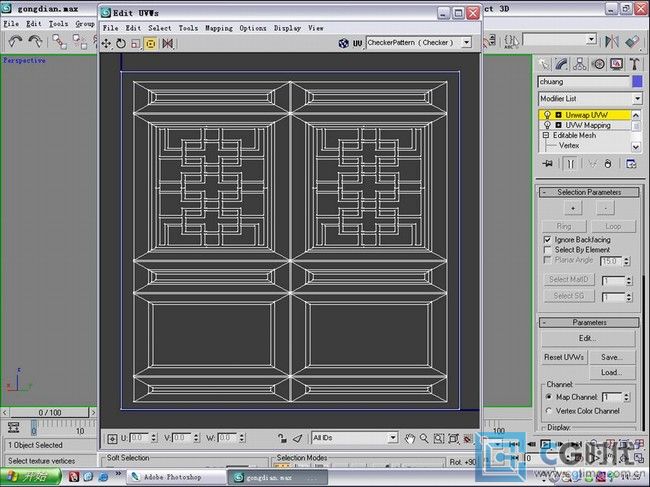650x487 pixels.
Task: Click Configure Modifier Sets icon
Action: pos(631,164)
